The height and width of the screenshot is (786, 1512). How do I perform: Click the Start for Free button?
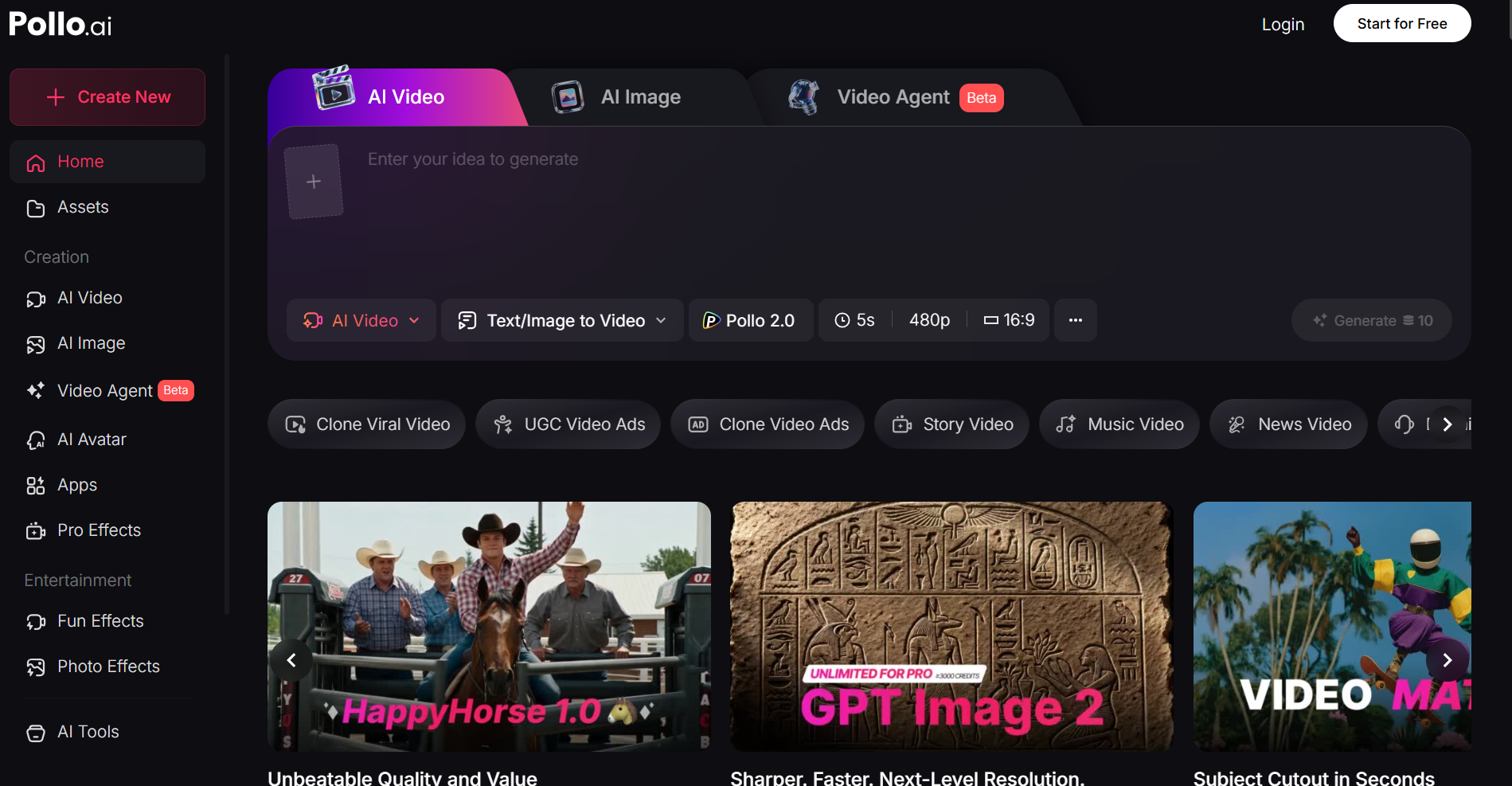1402,23
